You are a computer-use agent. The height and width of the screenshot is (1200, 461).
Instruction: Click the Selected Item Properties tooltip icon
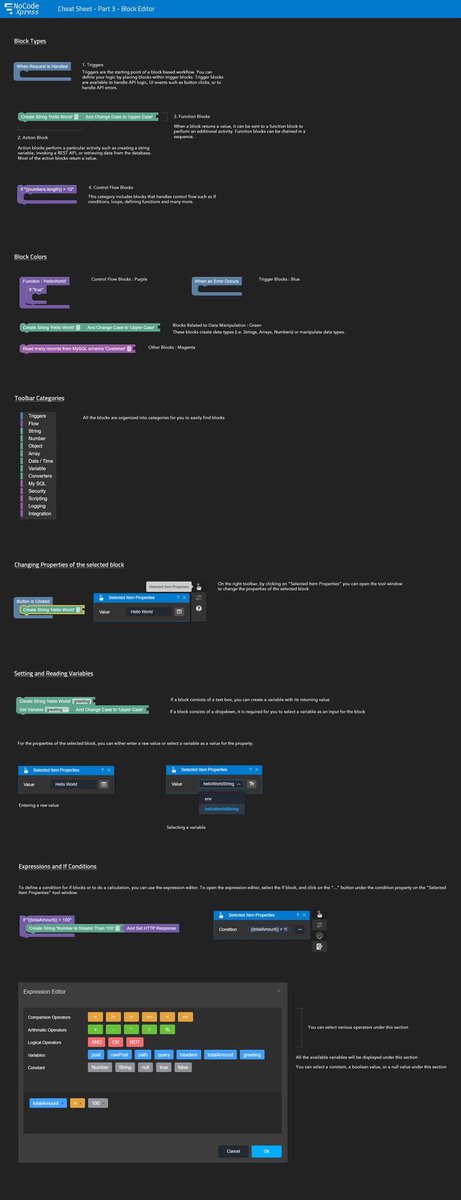click(199, 586)
